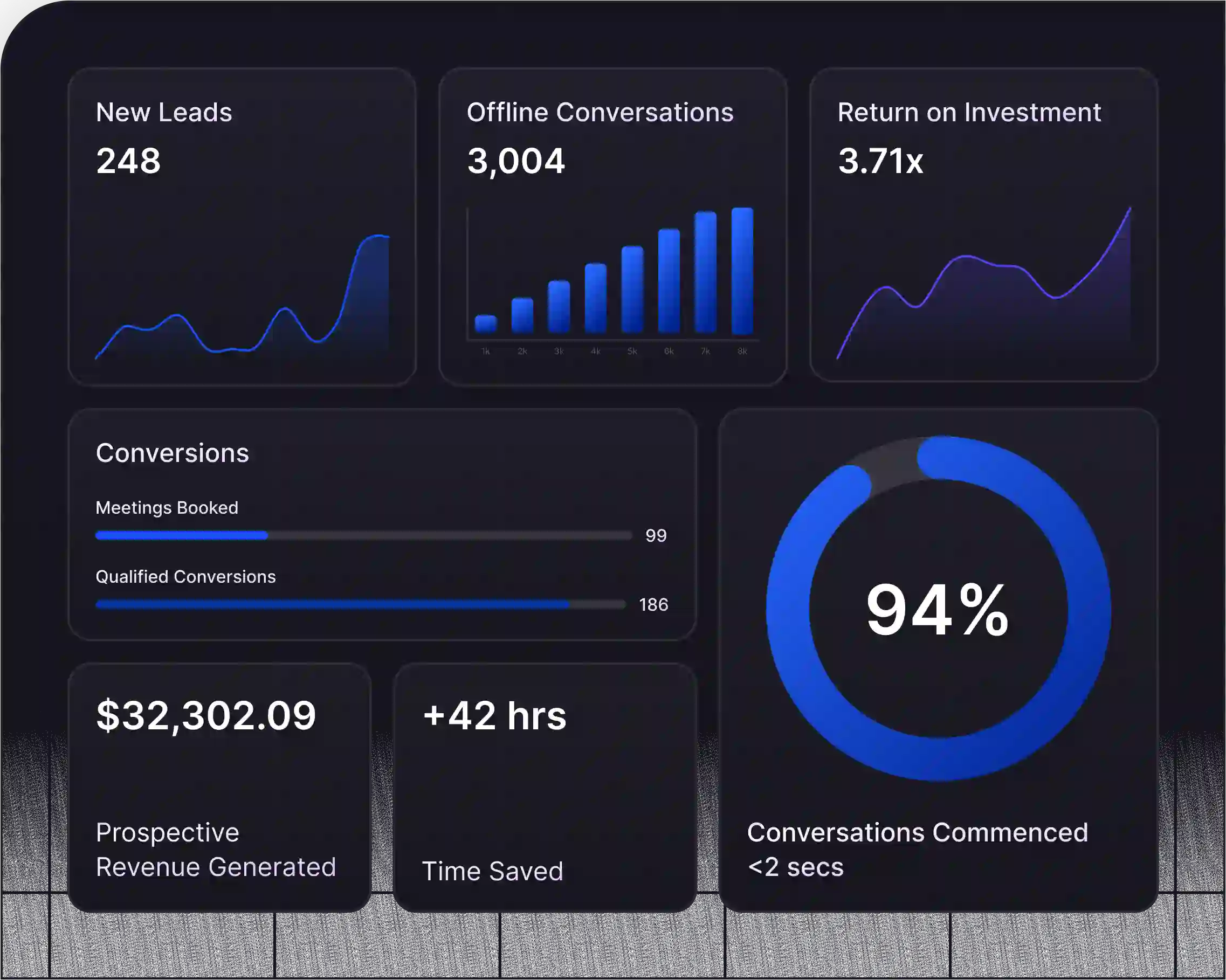This screenshot has width=1226, height=980.
Task: Click the +42 hrs Time Saved value
Action: click(494, 715)
